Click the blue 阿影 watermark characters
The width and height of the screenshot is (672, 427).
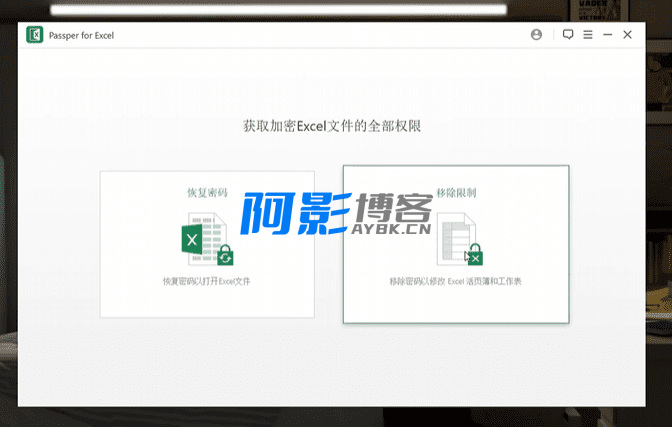tap(288, 214)
